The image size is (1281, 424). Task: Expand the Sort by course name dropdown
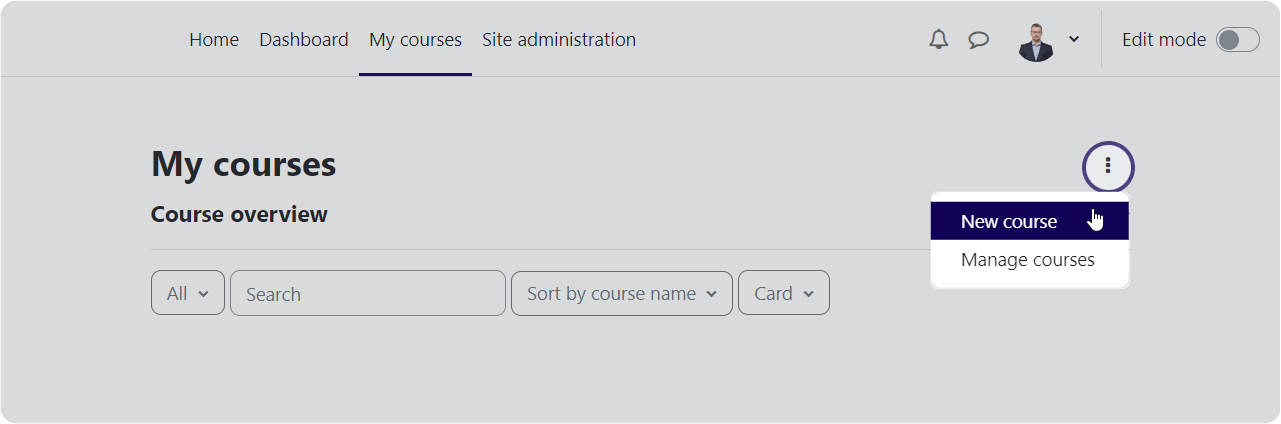[622, 293]
